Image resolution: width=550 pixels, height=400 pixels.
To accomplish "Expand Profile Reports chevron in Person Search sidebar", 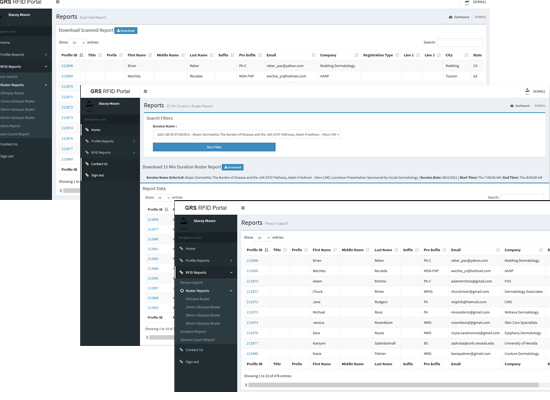I will coord(231,260).
